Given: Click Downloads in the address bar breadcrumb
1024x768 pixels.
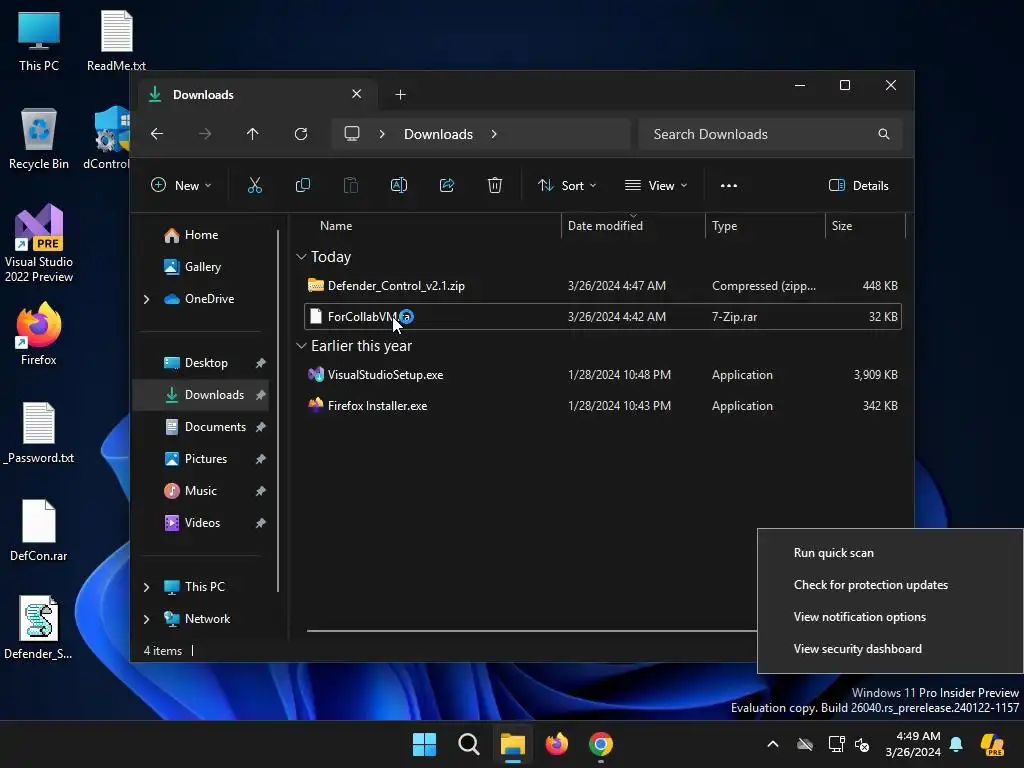Looking at the screenshot, I should pos(438,134).
